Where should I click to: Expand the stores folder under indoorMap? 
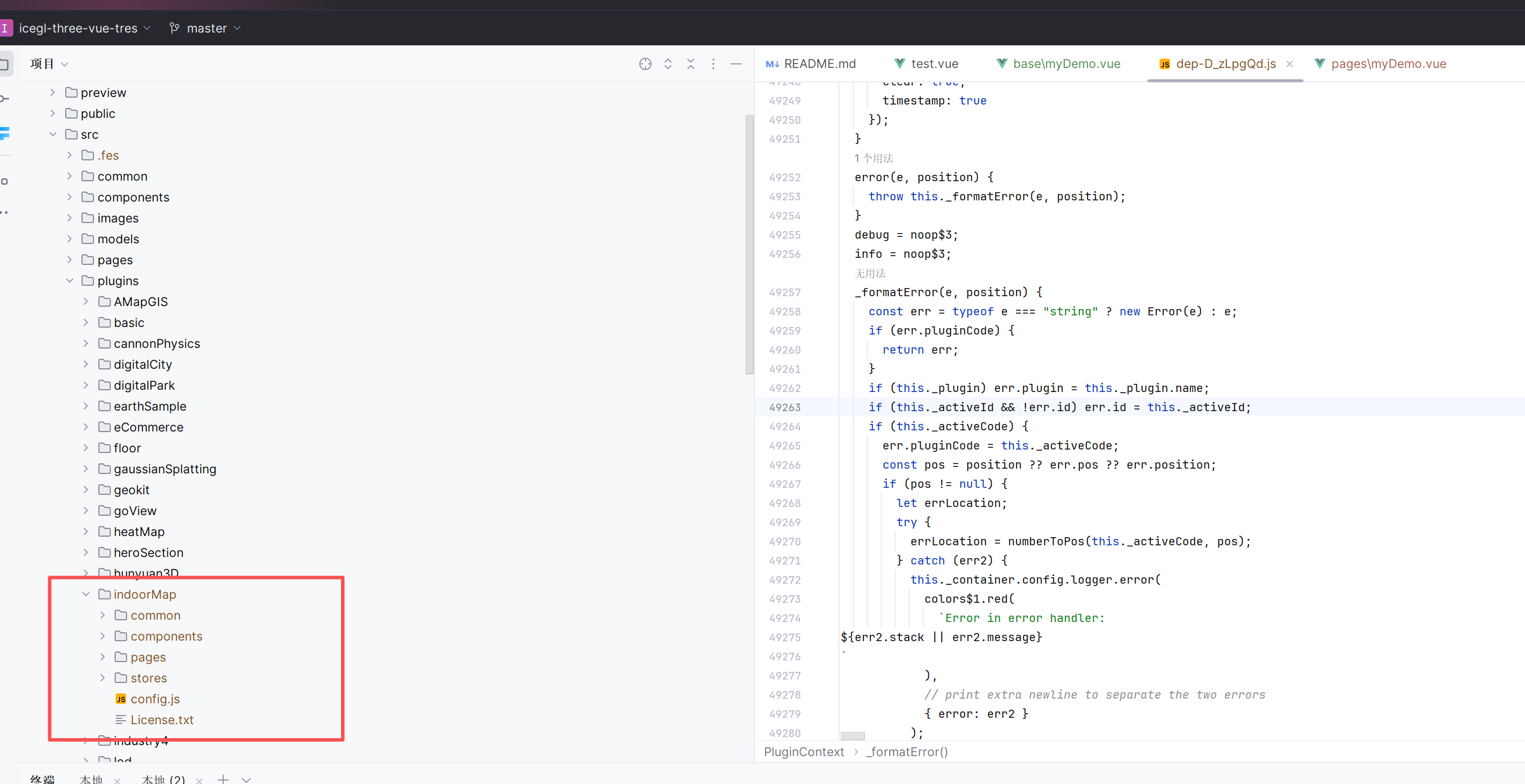click(x=103, y=678)
